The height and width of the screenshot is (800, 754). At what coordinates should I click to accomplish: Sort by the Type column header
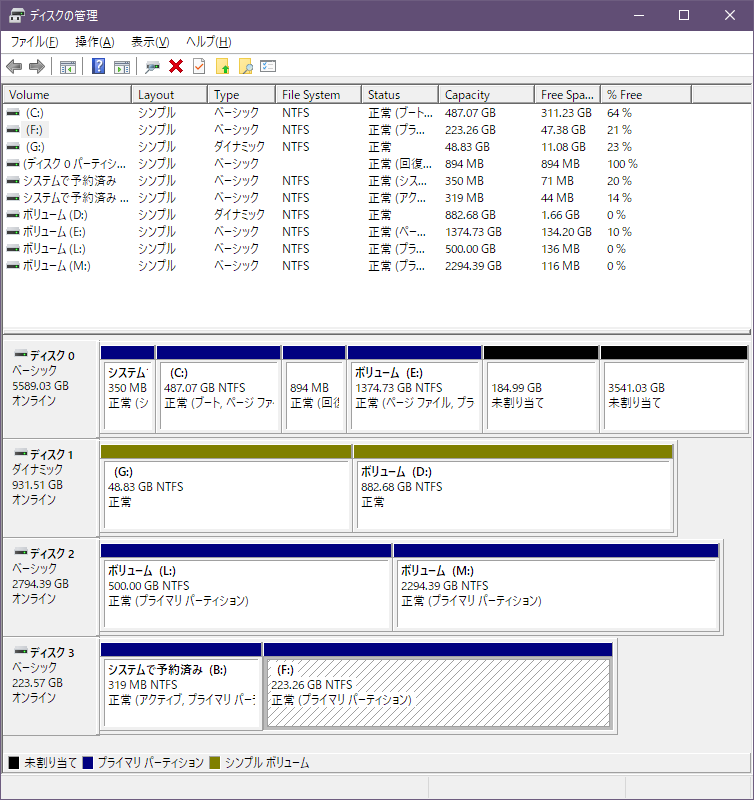pos(242,95)
